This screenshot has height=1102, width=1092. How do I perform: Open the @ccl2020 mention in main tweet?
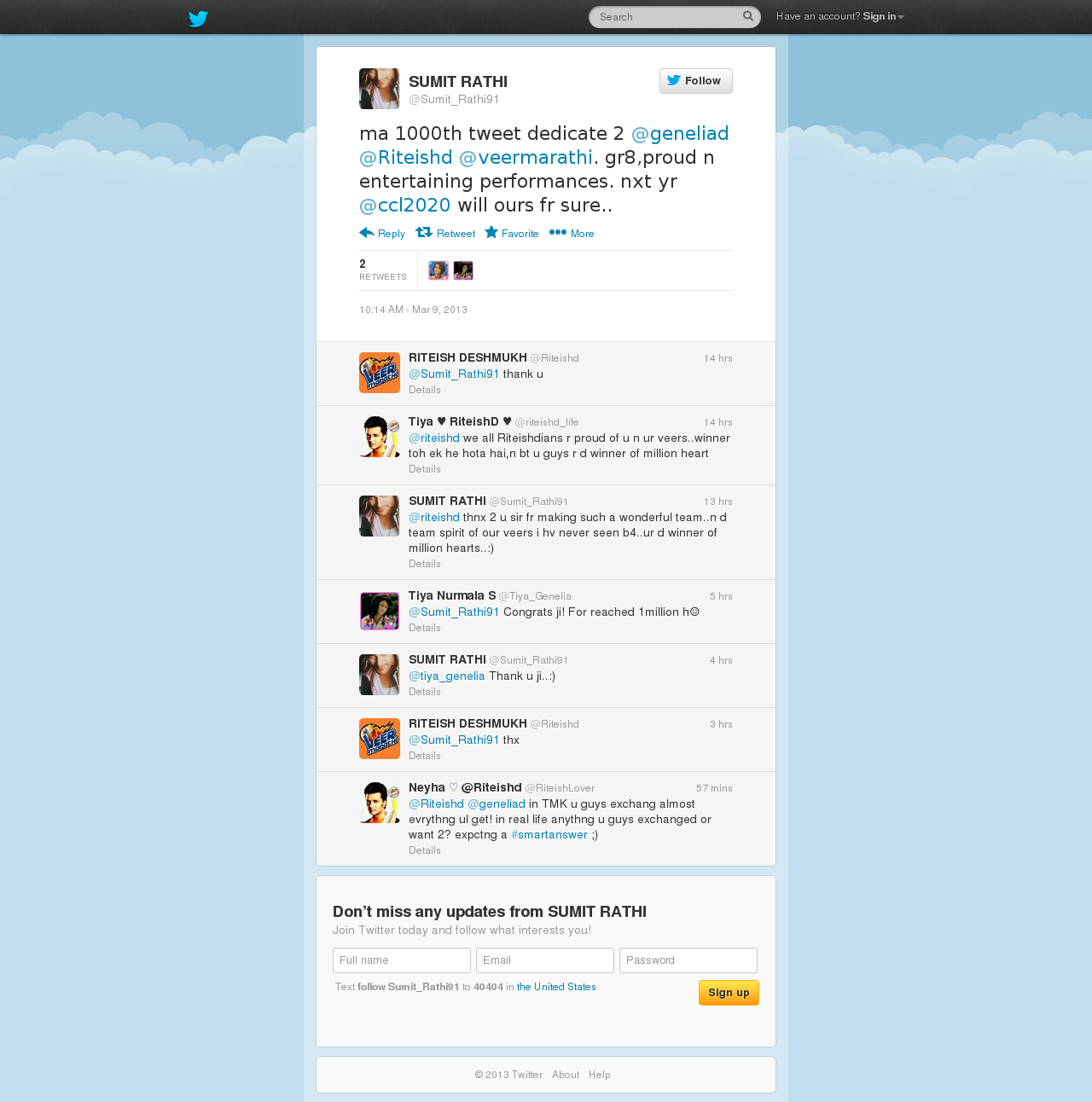pyautogui.click(x=405, y=205)
